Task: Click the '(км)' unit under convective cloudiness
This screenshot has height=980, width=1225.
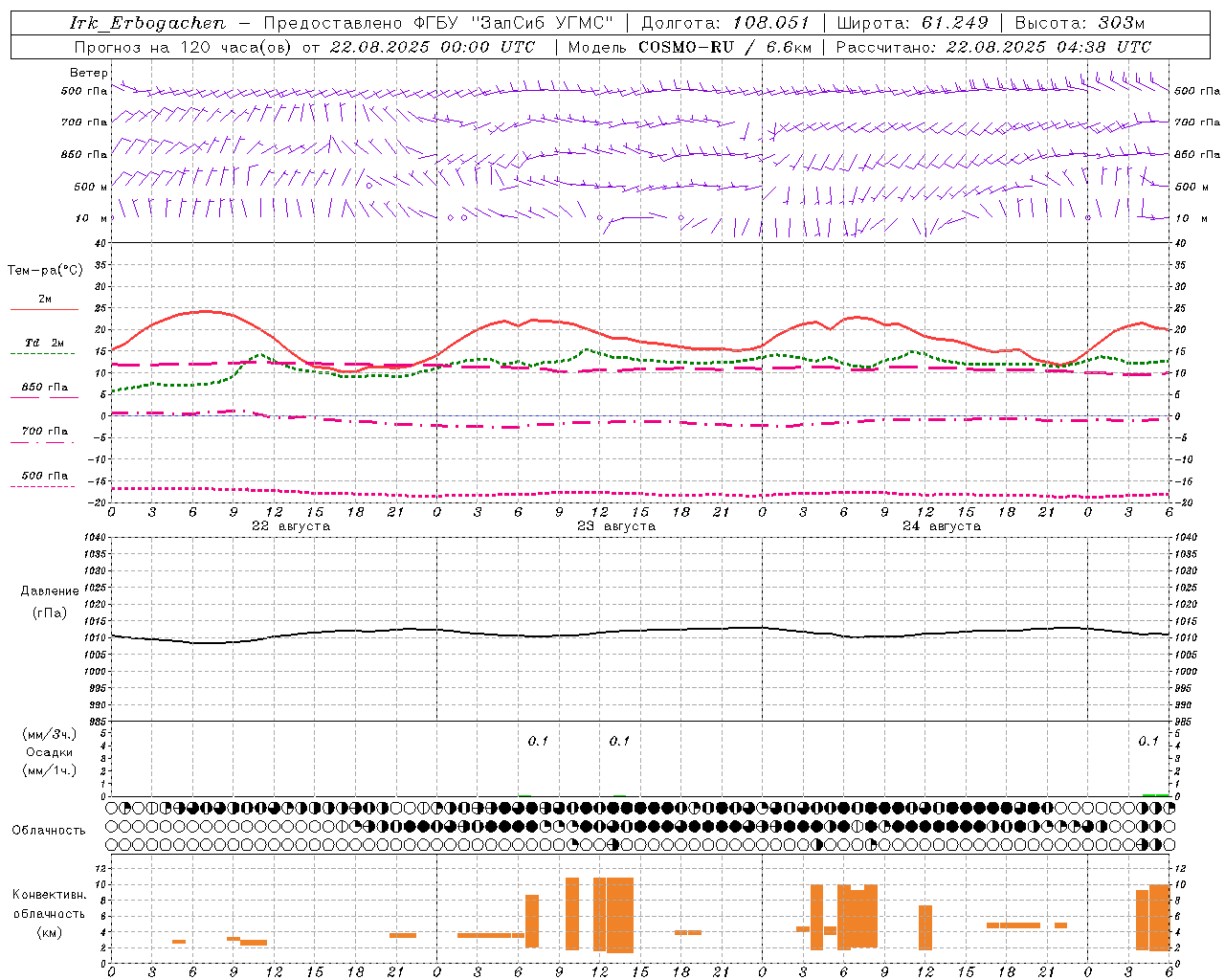Action: tap(50, 932)
